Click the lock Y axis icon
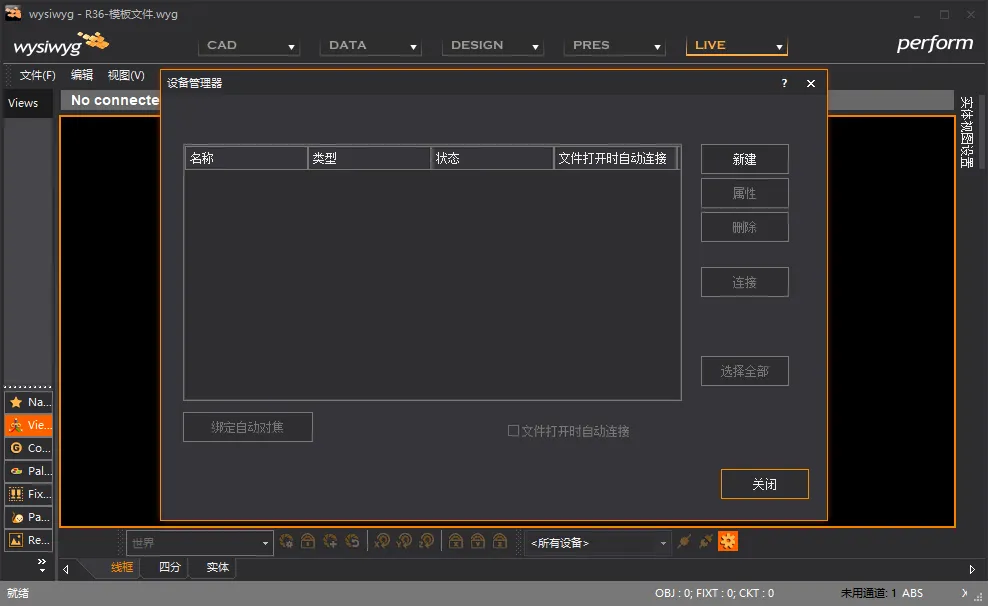This screenshot has width=988, height=606. point(478,541)
